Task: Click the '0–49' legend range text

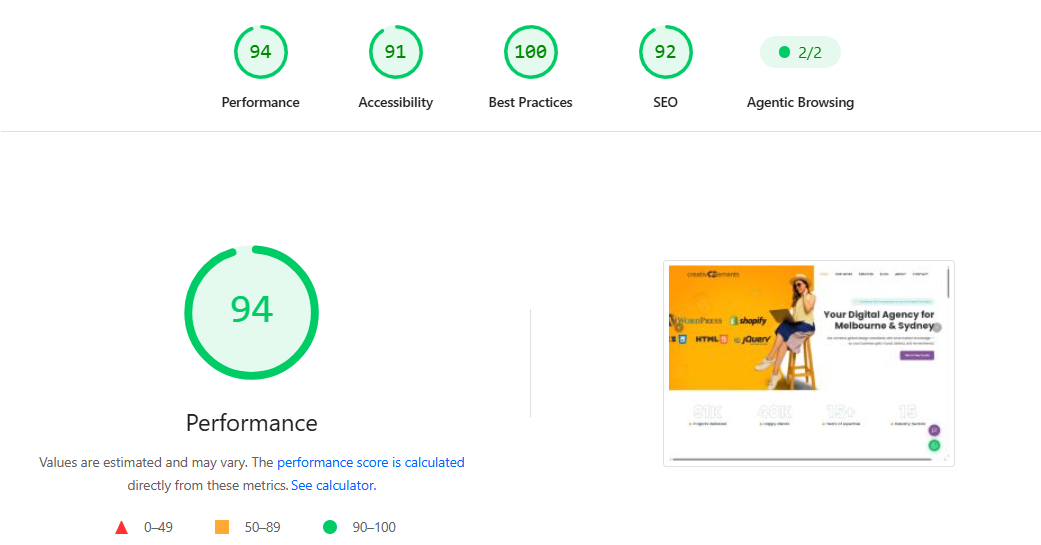Action: [x=158, y=527]
